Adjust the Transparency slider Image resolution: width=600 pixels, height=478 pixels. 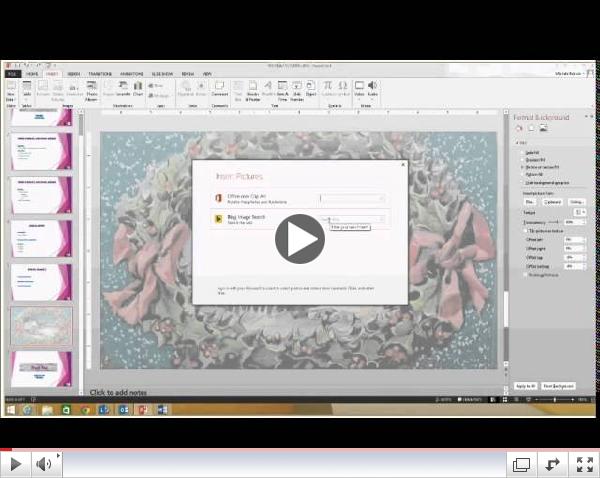553,222
